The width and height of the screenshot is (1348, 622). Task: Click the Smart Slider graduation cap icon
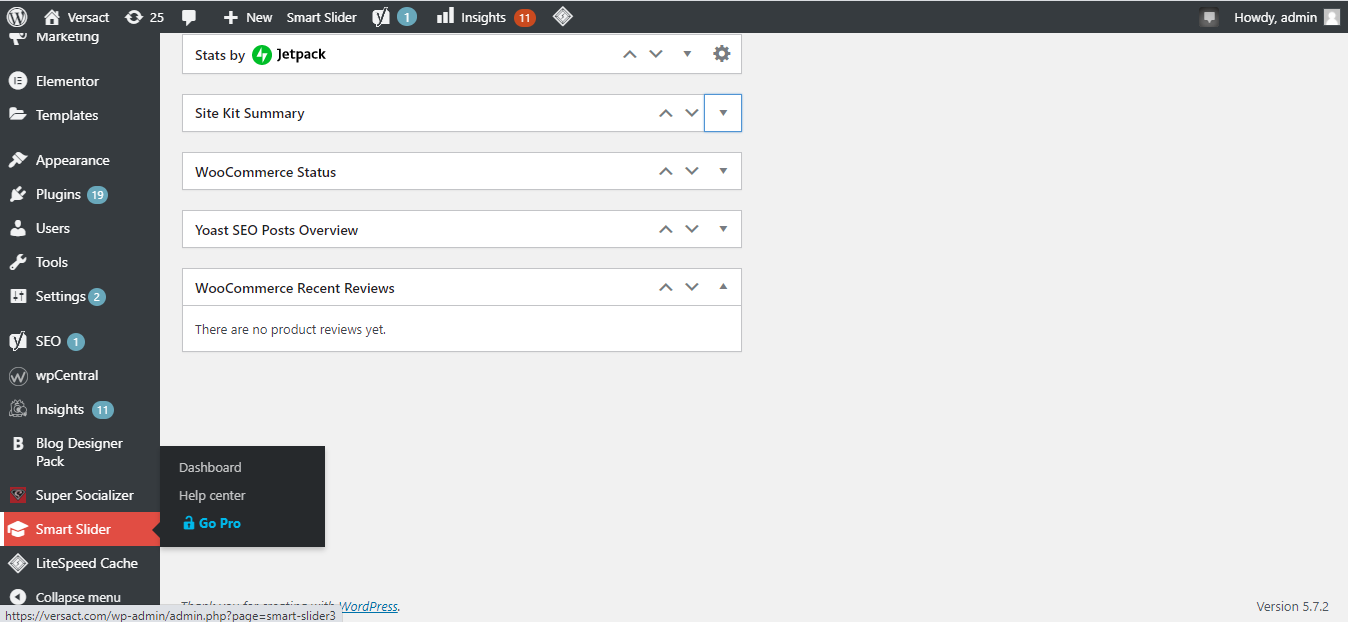point(17,529)
